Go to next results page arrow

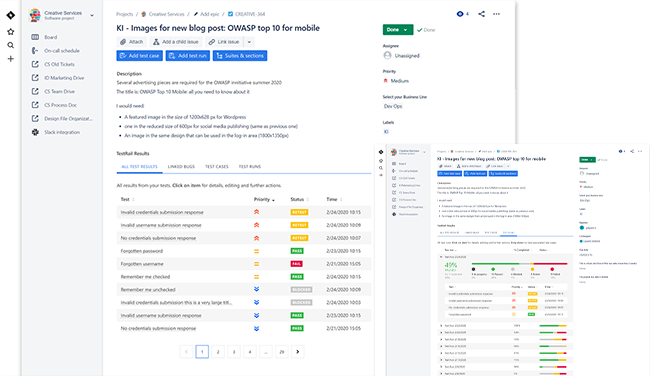pyautogui.click(x=298, y=352)
